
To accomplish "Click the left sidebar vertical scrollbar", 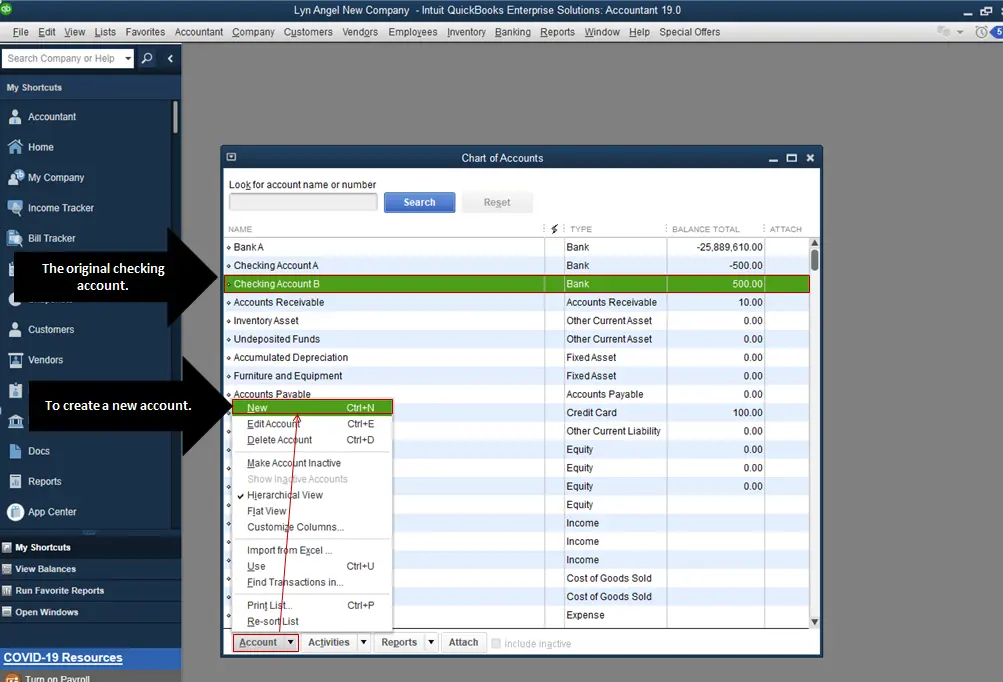I will click(175, 117).
